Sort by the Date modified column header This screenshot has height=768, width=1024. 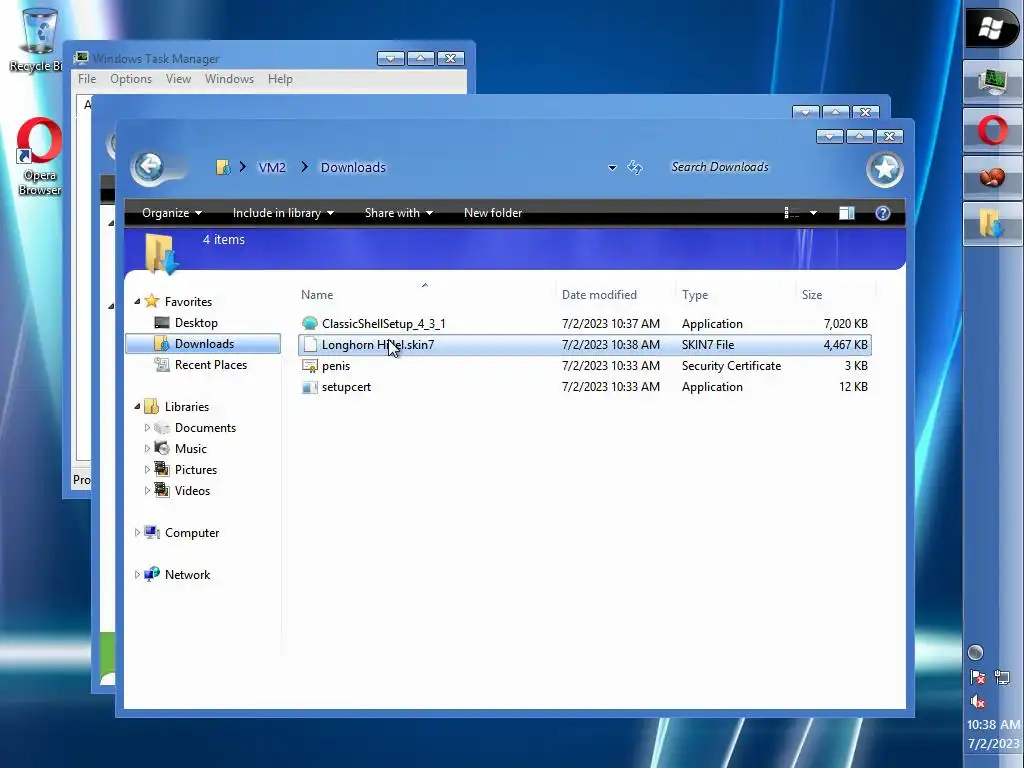coord(615,295)
